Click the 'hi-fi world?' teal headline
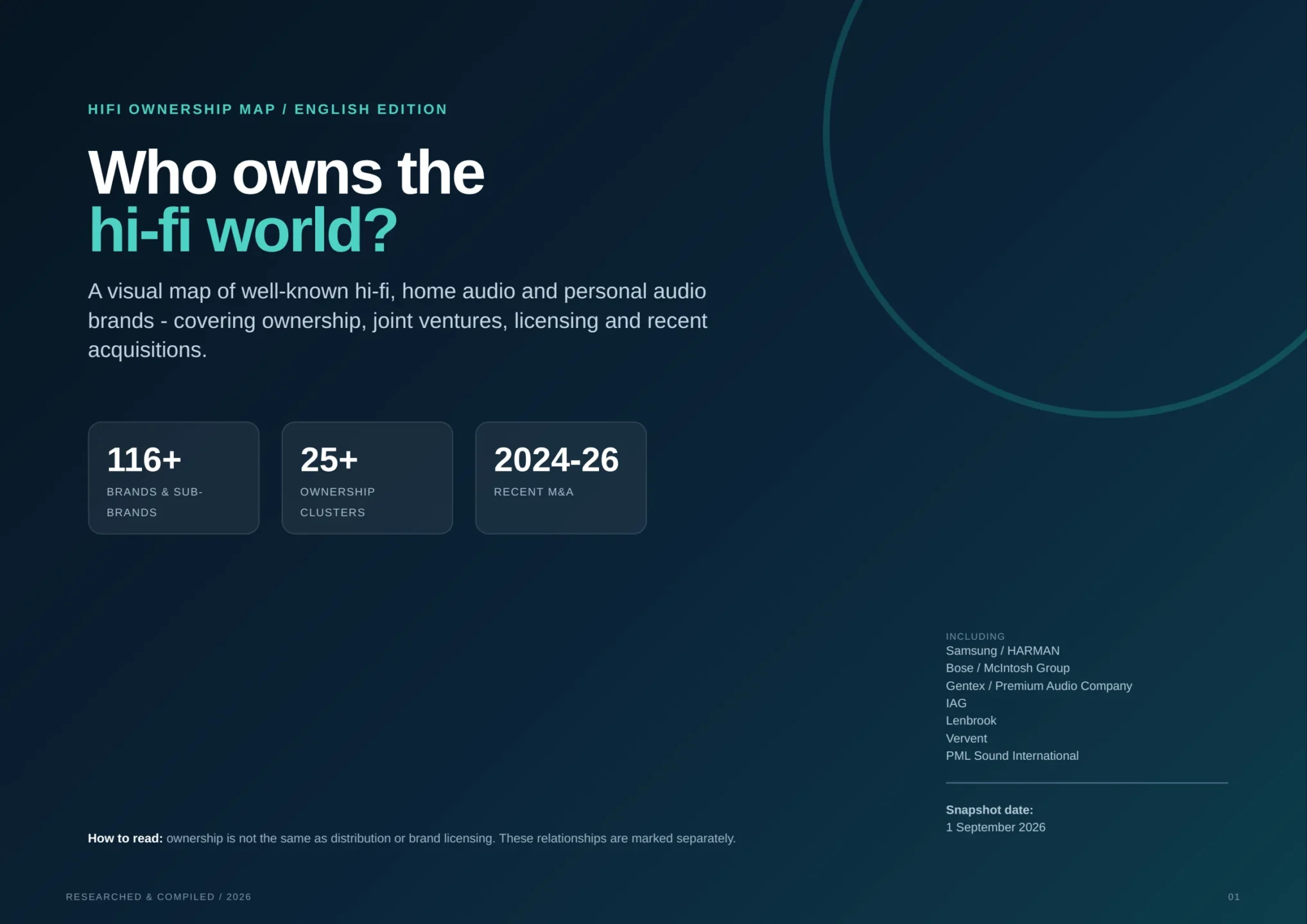This screenshot has width=1307, height=924. click(x=243, y=230)
